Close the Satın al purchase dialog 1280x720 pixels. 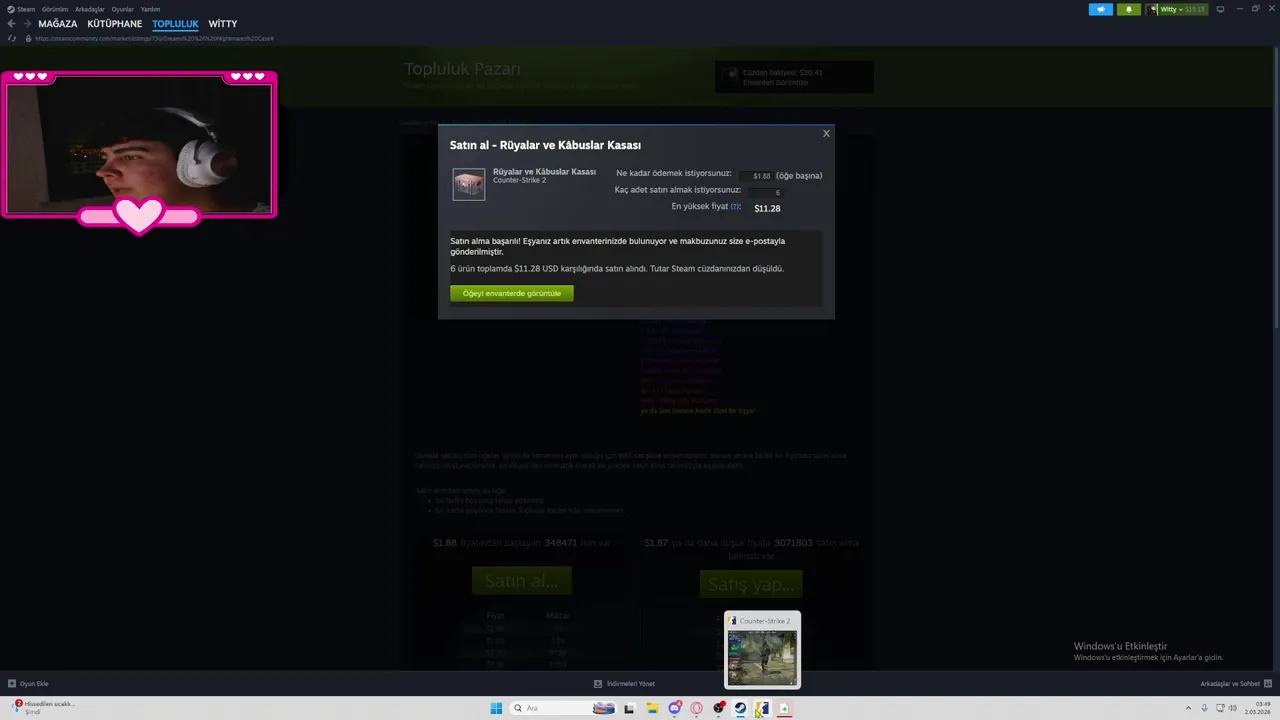(826, 133)
